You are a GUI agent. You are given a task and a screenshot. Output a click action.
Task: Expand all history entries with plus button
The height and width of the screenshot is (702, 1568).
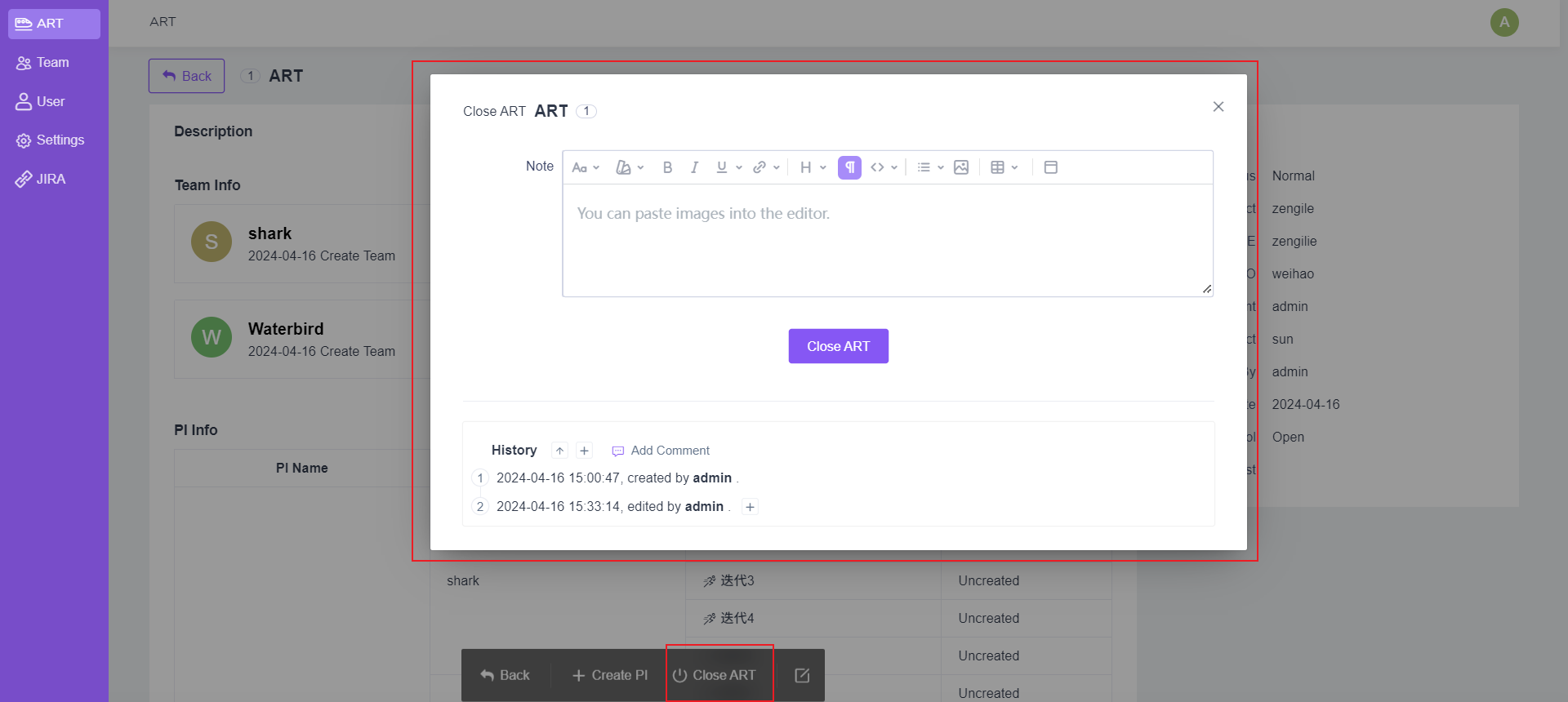tap(584, 451)
